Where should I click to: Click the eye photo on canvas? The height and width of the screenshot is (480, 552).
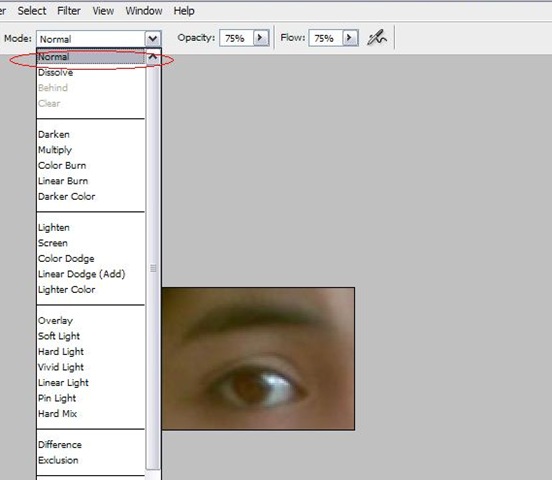click(x=258, y=359)
